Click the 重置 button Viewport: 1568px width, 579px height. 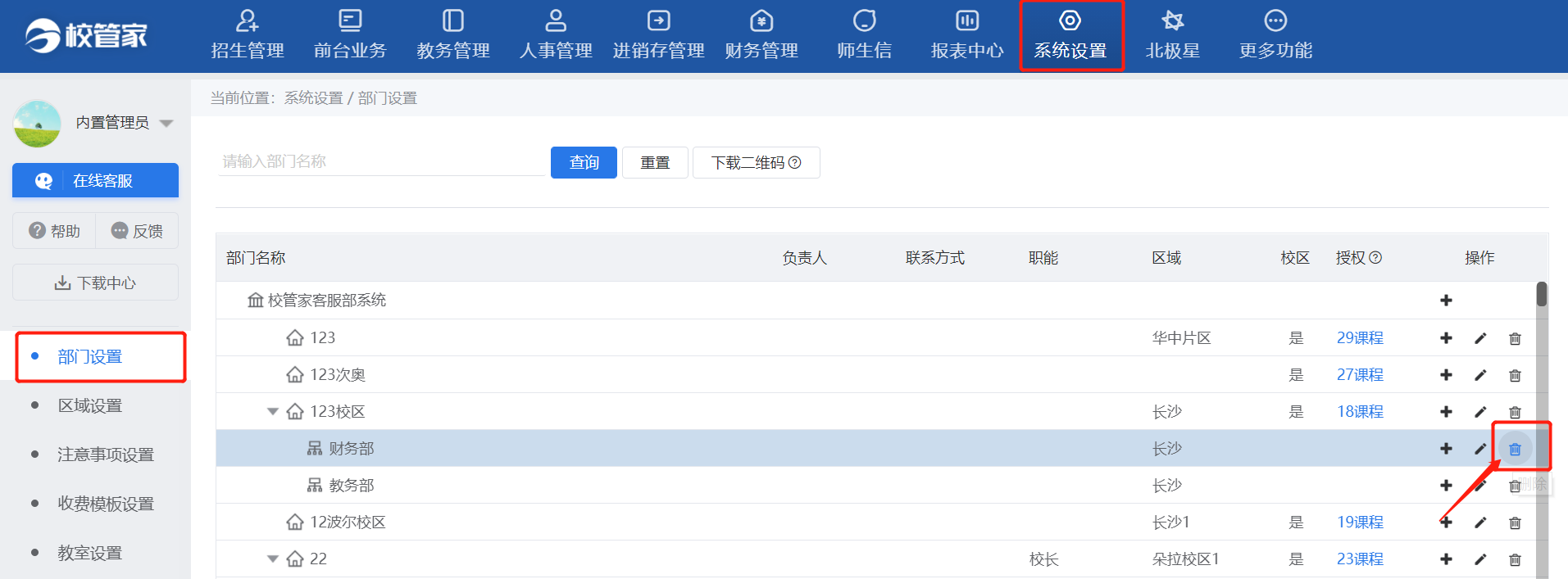point(655,162)
